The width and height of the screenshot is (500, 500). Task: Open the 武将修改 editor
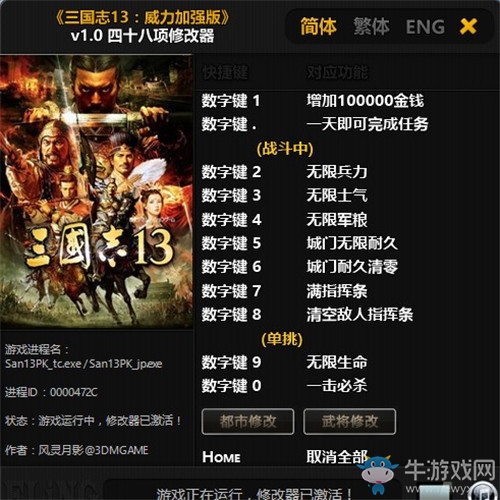click(350, 421)
